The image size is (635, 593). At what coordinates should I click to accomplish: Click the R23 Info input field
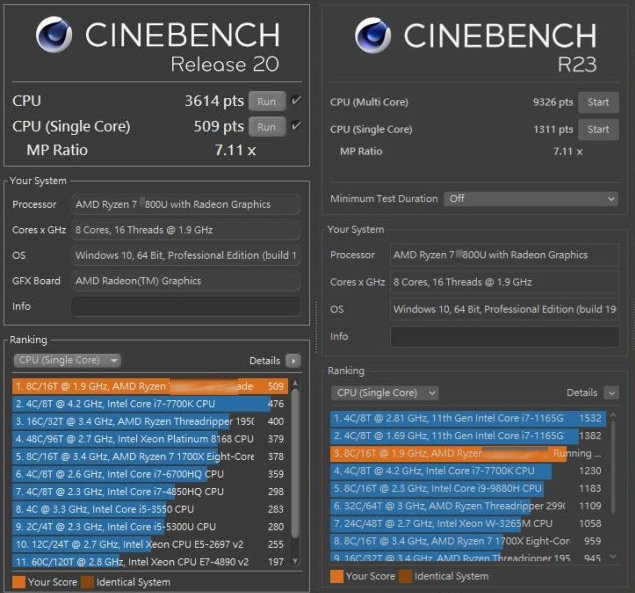click(505, 337)
